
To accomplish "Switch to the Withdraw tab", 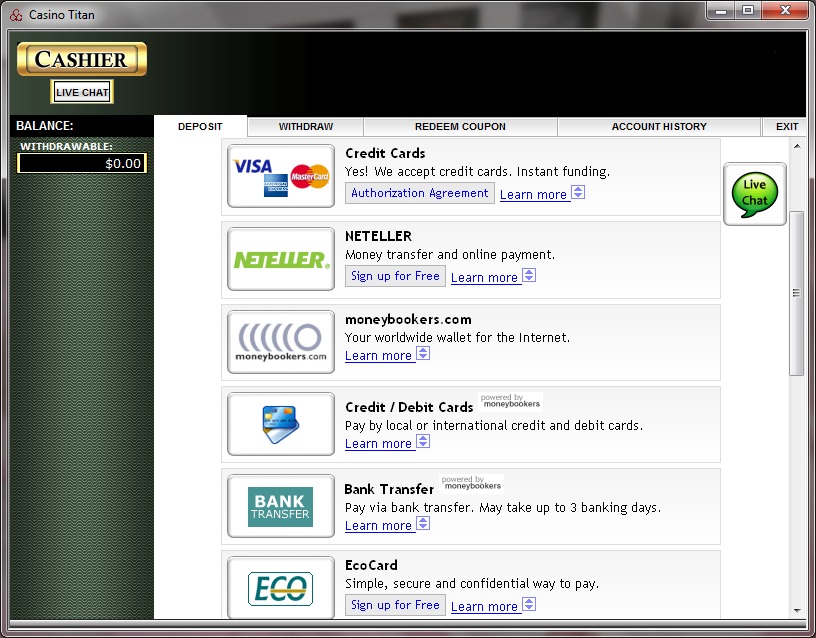I will 305,127.
